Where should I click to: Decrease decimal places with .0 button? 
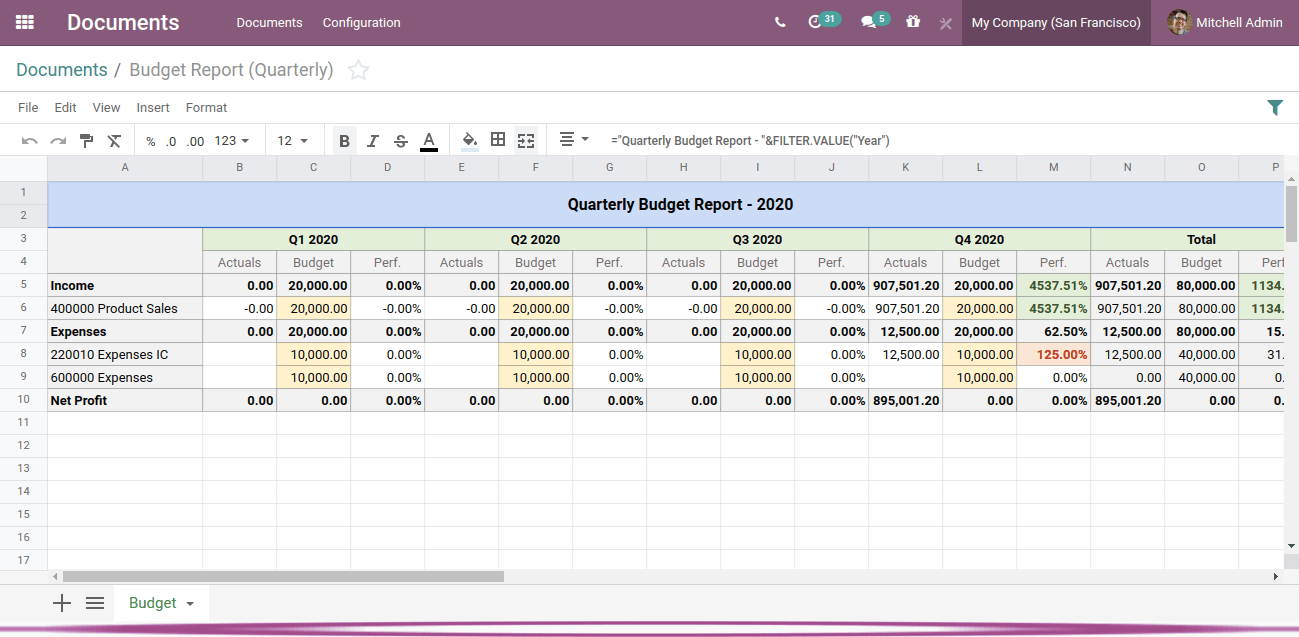click(x=171, y=141)
